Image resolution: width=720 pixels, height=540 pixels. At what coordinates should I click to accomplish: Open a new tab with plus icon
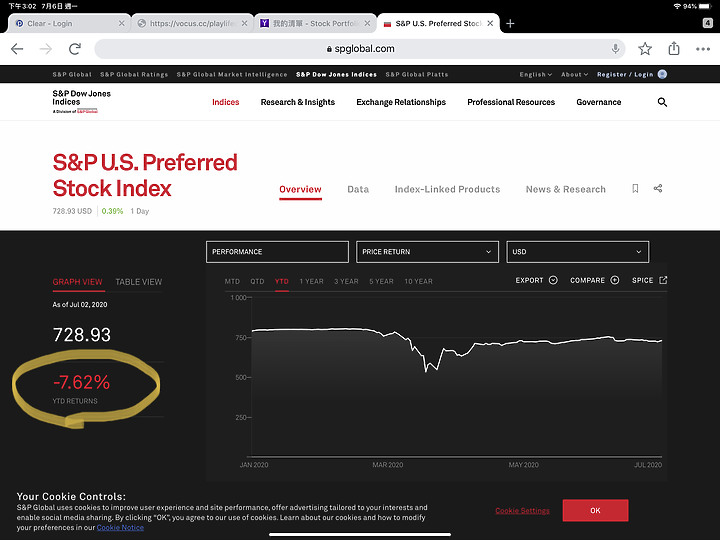pyautogui.click(x=510, y=23)
